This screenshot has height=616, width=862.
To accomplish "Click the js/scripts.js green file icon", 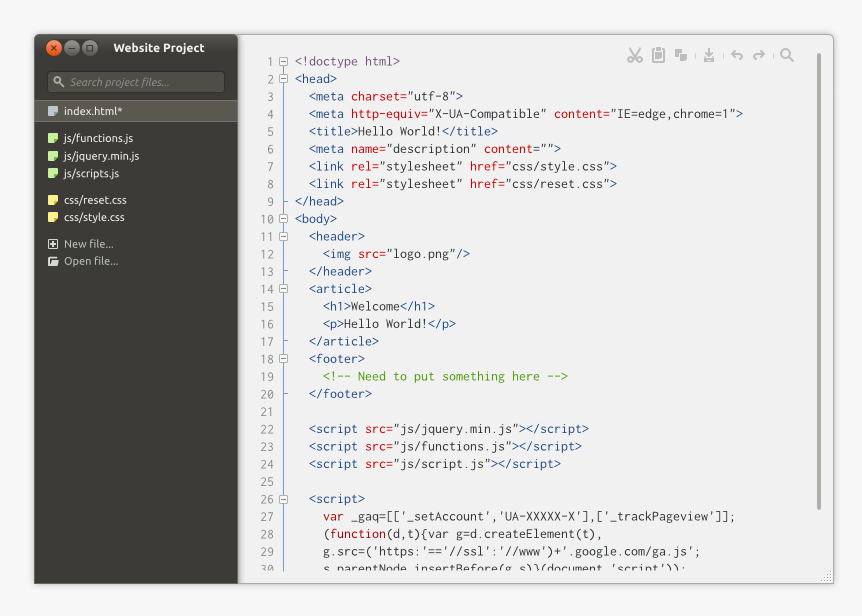I will click(x=53, y=174).
